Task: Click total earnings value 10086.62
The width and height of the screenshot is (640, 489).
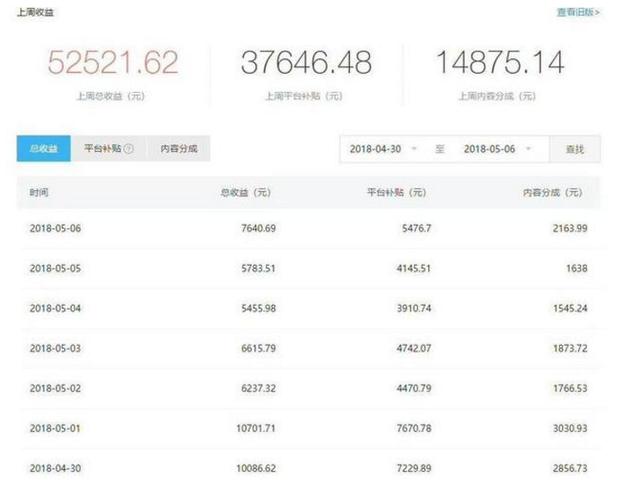Action: (256, 468)
